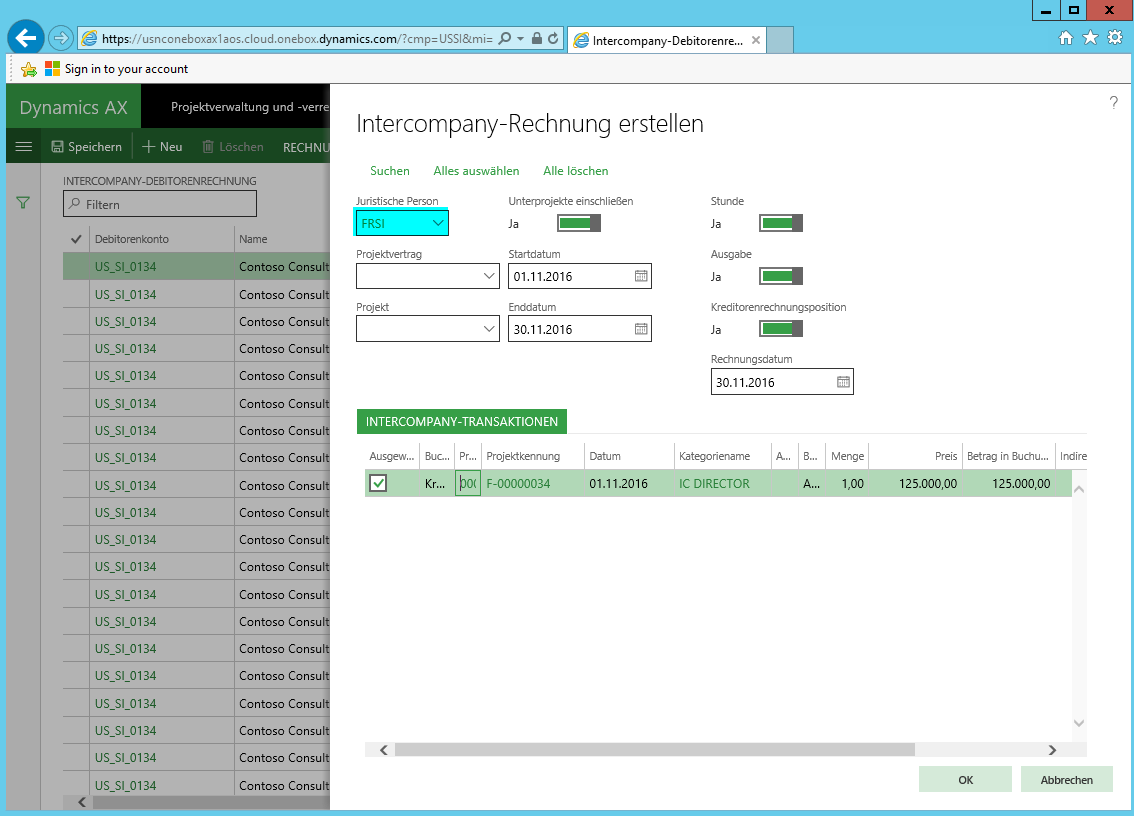Toggle the Stunde switch off
Image resolution: width=1134 pixels, height=816 pixels.
(x=781, y=223)
